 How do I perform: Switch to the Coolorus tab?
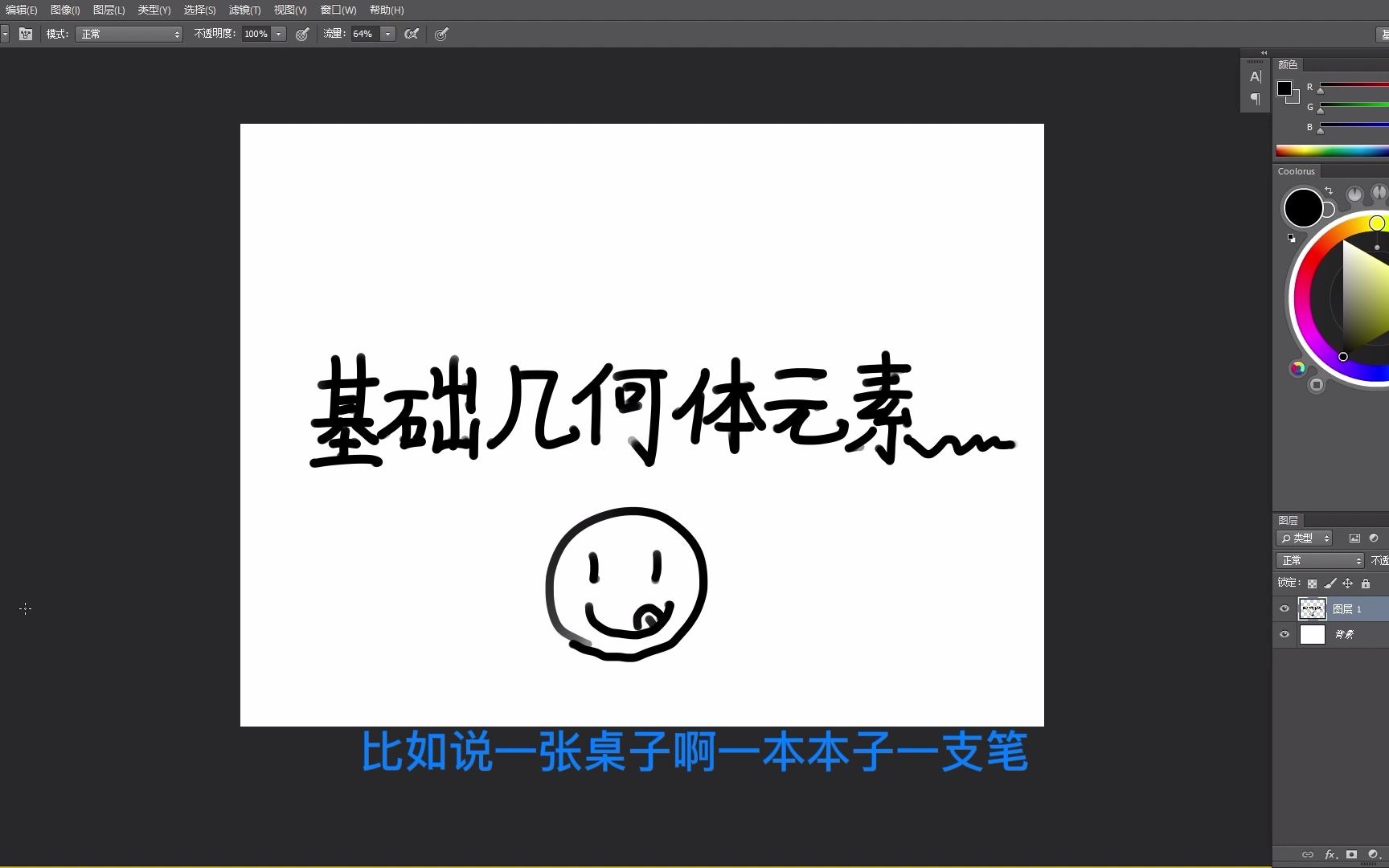(1296, 170)
